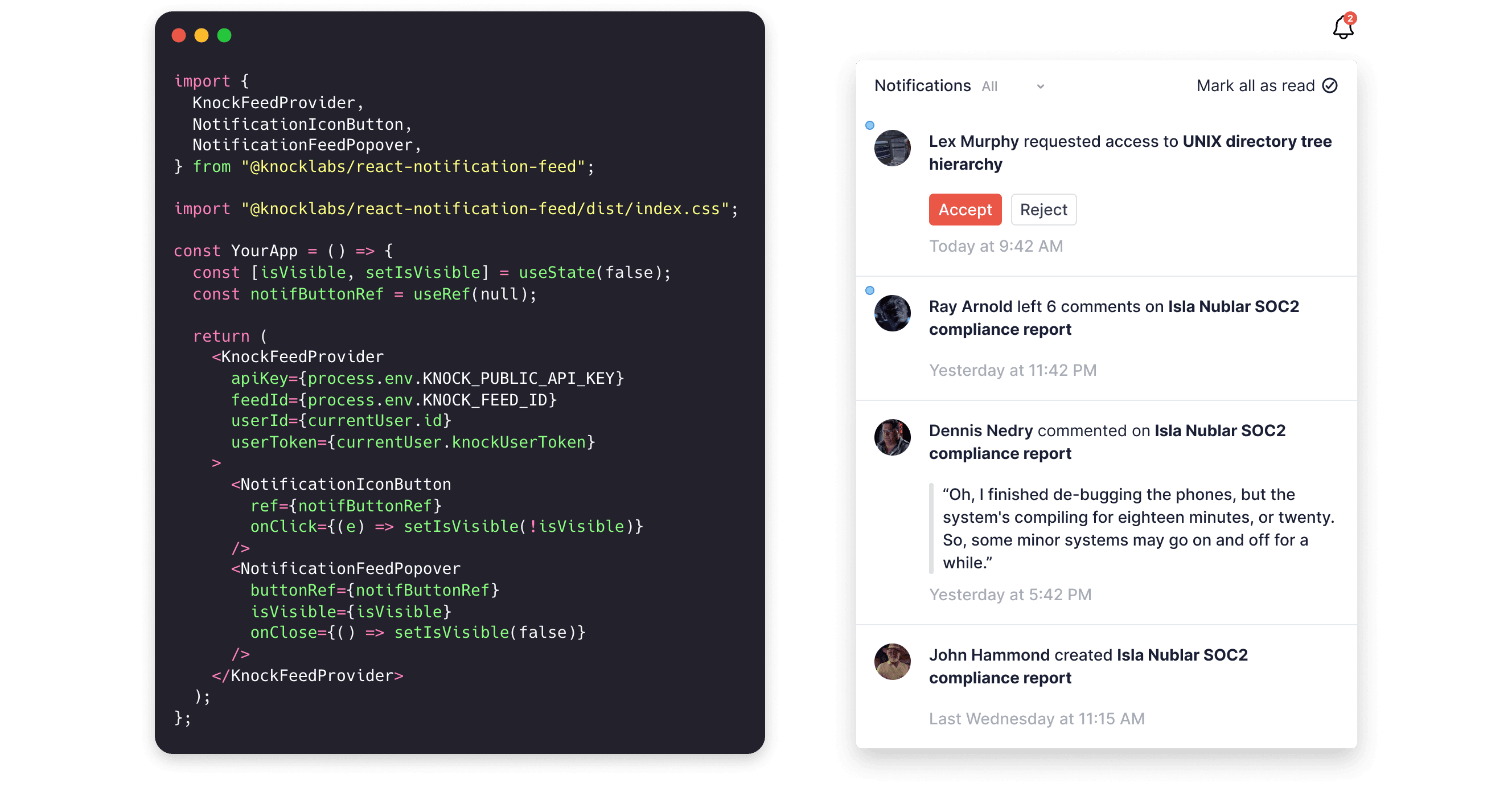Click the unread blue dot on Ray Arnold notification
This screenshot has width=1512, height=787.
click(868, 291)
